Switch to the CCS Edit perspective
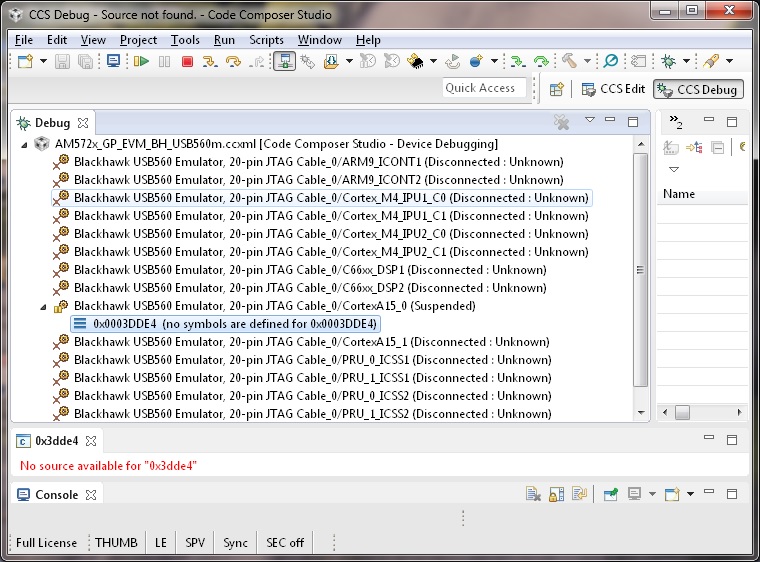 (613, 89)
